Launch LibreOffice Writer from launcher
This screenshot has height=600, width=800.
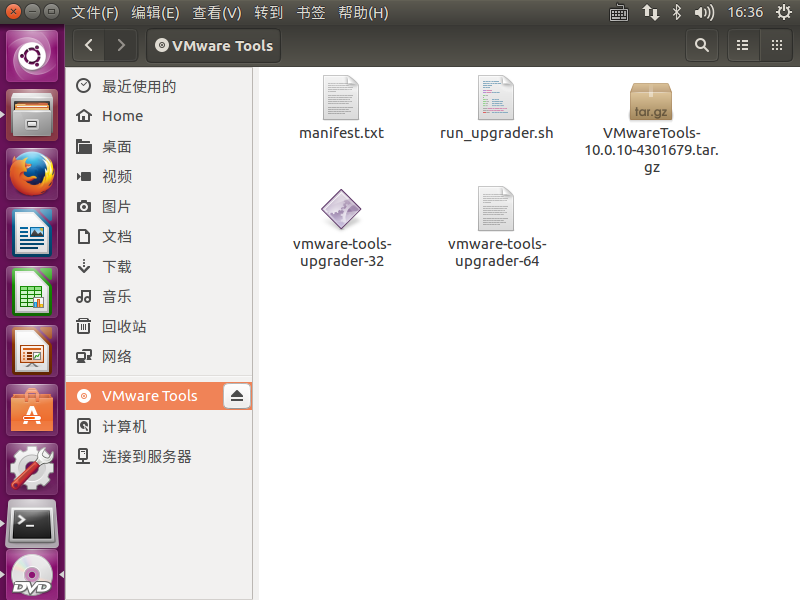point(32,233)
